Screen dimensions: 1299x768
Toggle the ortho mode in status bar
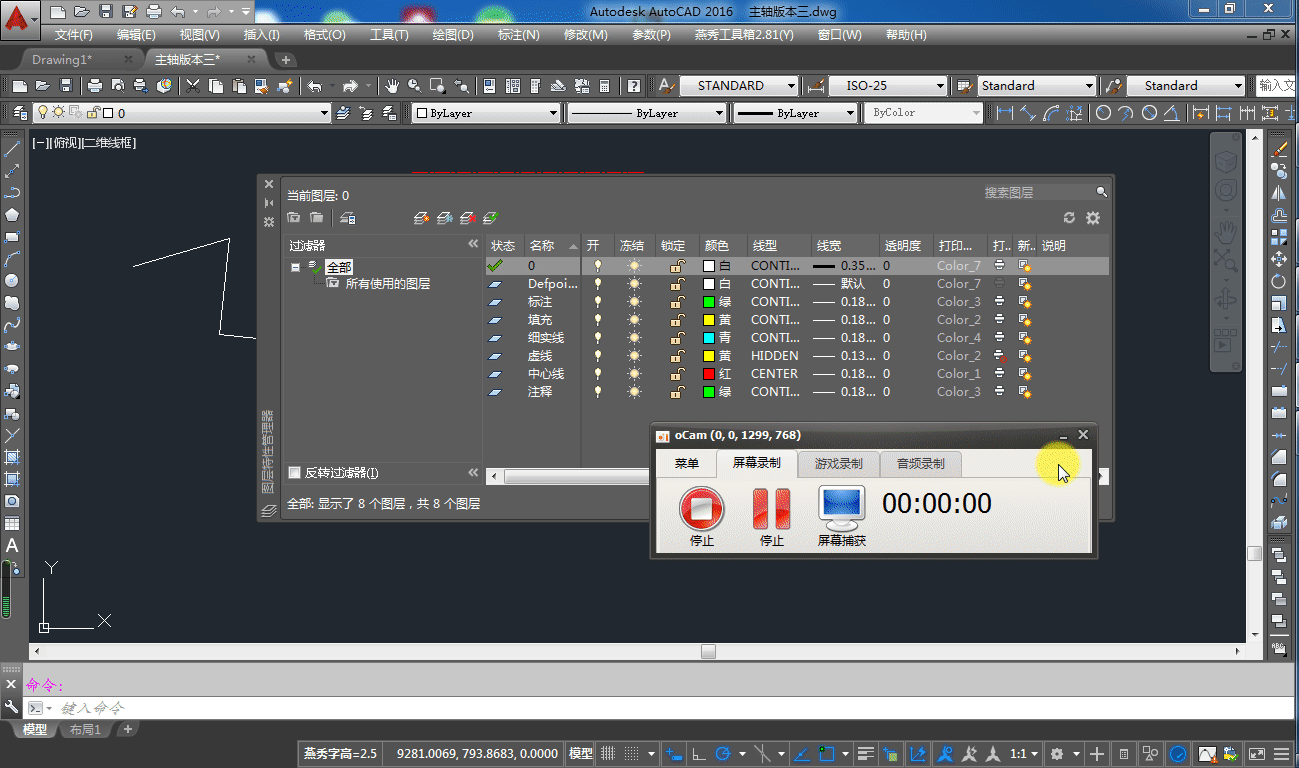pyautogui.click(x=698, y=754)
